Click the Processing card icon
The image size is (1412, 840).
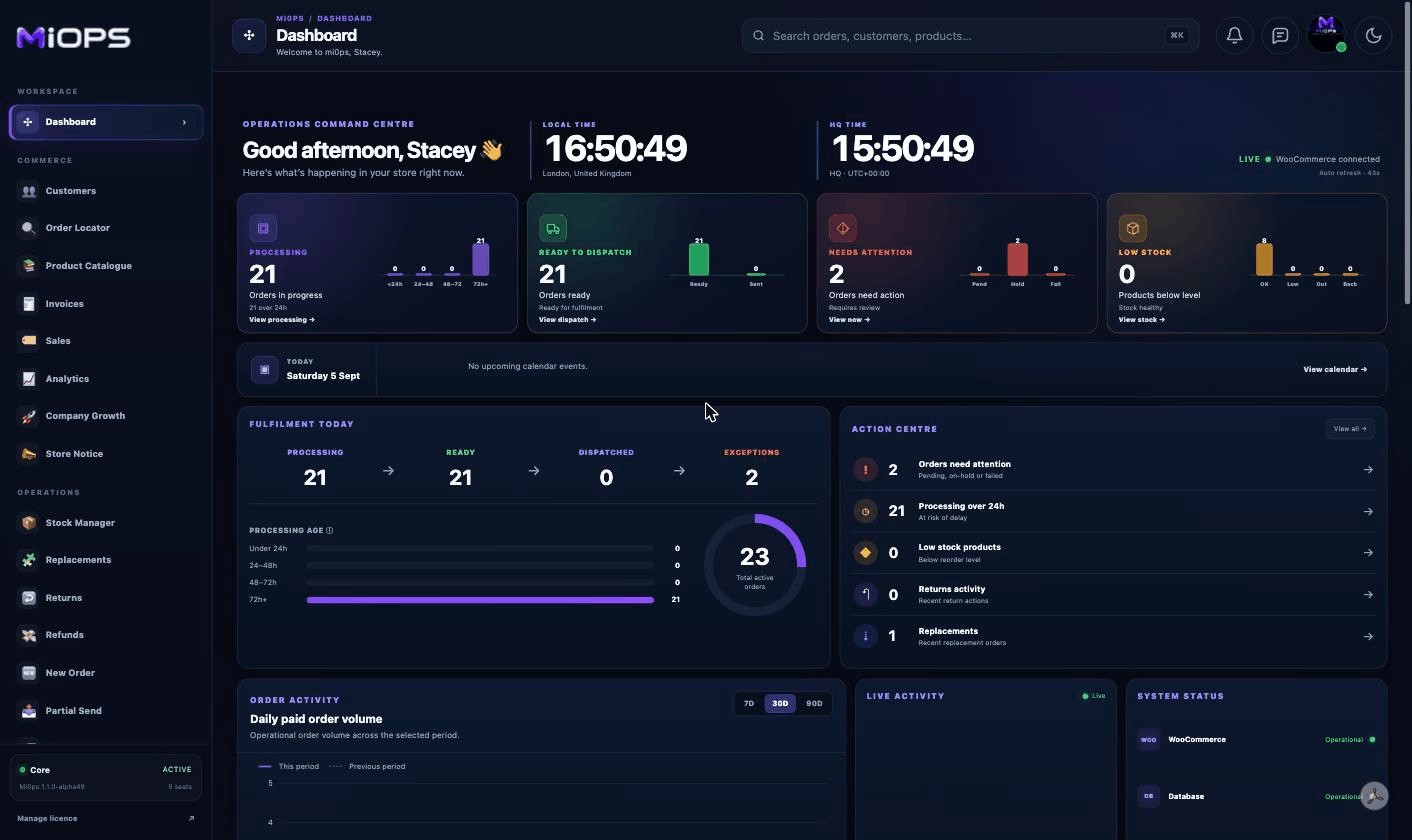tap(263, 228)
